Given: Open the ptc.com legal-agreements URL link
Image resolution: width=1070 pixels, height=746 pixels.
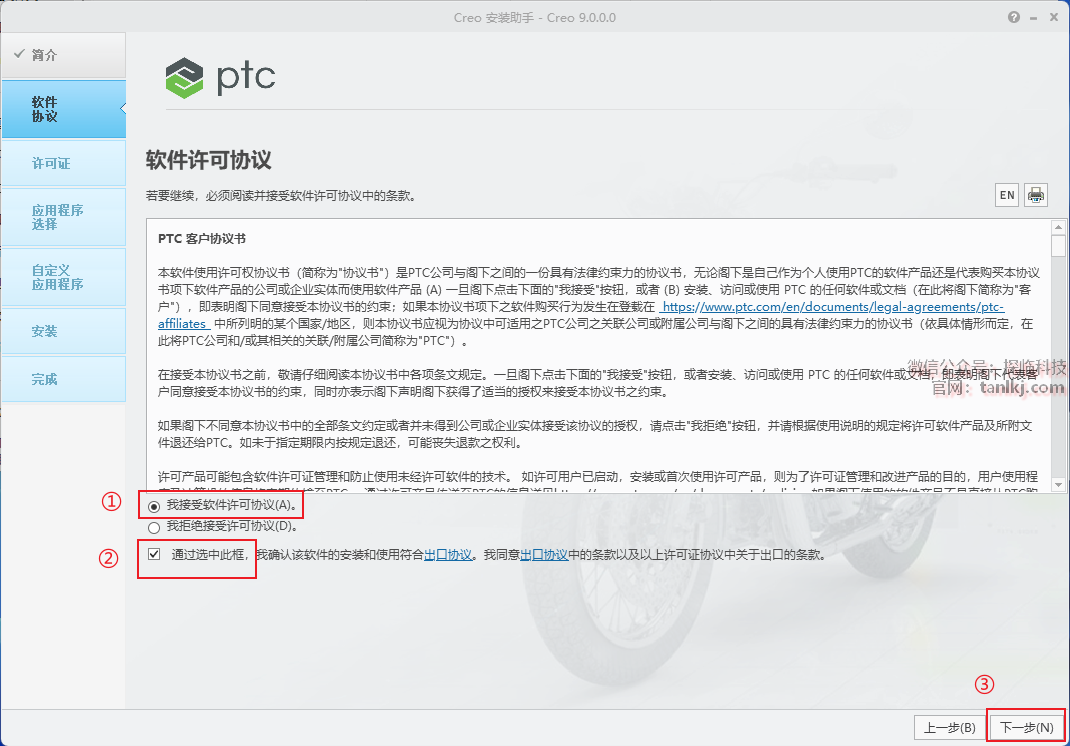Looking at the screenshot, I should (x=833, y=307).
